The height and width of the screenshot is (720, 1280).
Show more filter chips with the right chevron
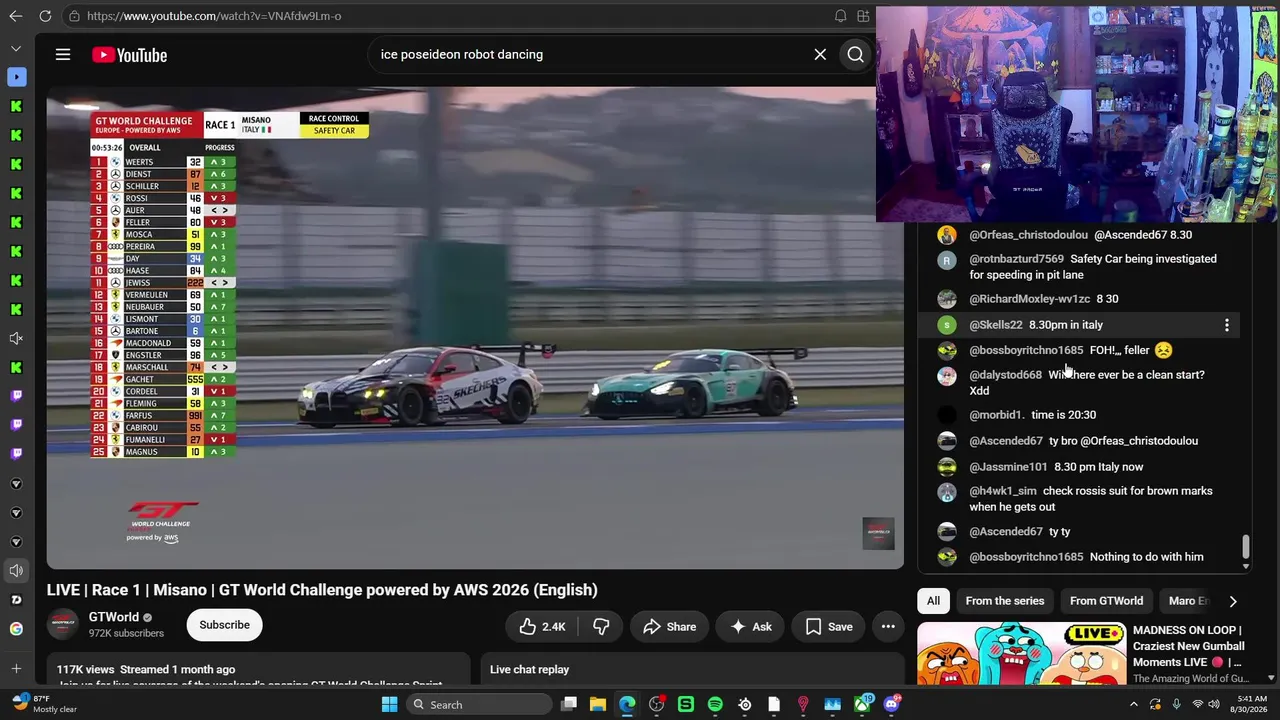[1232, 601]
